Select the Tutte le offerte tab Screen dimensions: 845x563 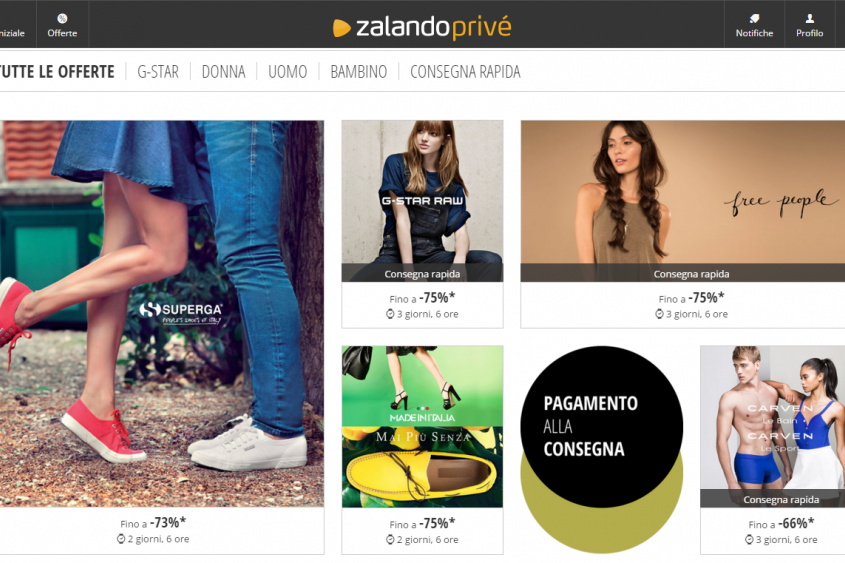(57, 72)
